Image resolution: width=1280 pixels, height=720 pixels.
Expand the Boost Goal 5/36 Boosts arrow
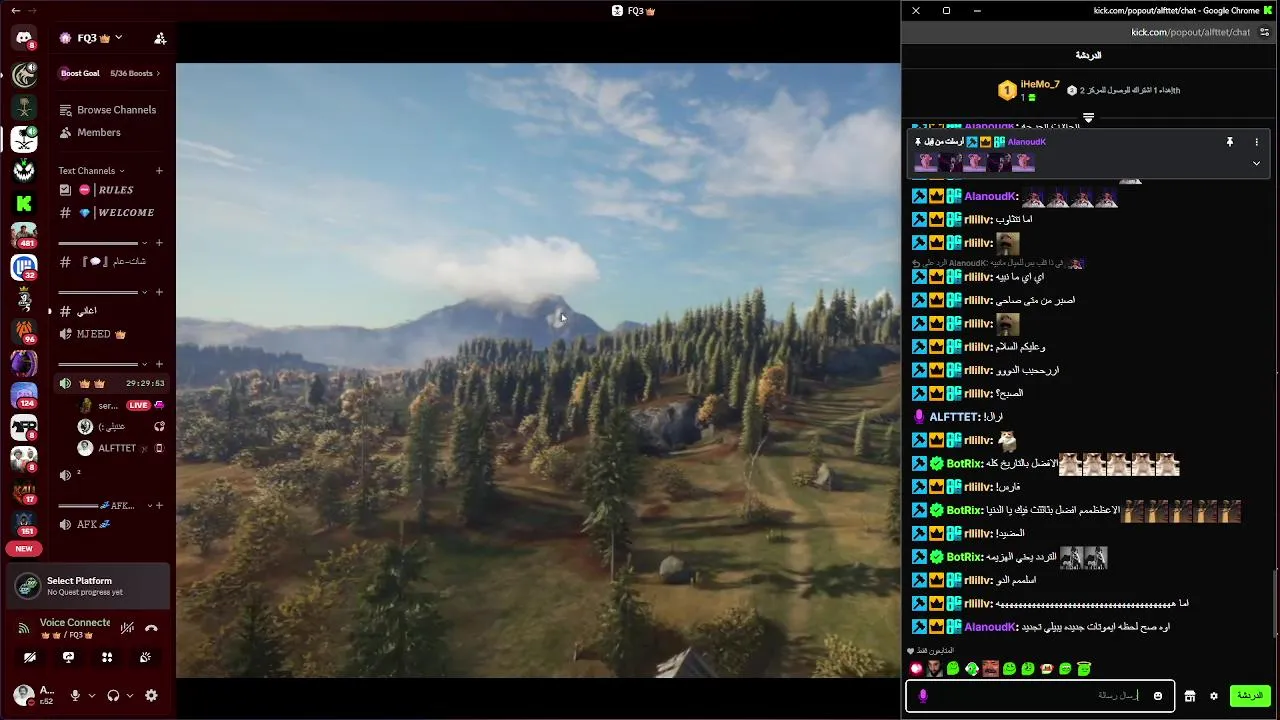pyautogui.click(x=158, y=73)
